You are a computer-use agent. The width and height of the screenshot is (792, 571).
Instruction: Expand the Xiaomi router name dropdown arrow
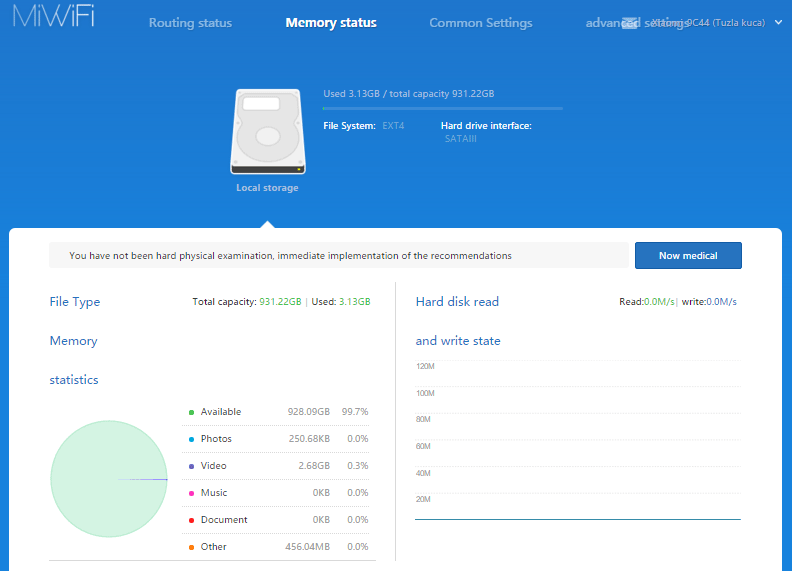[778, 22]
